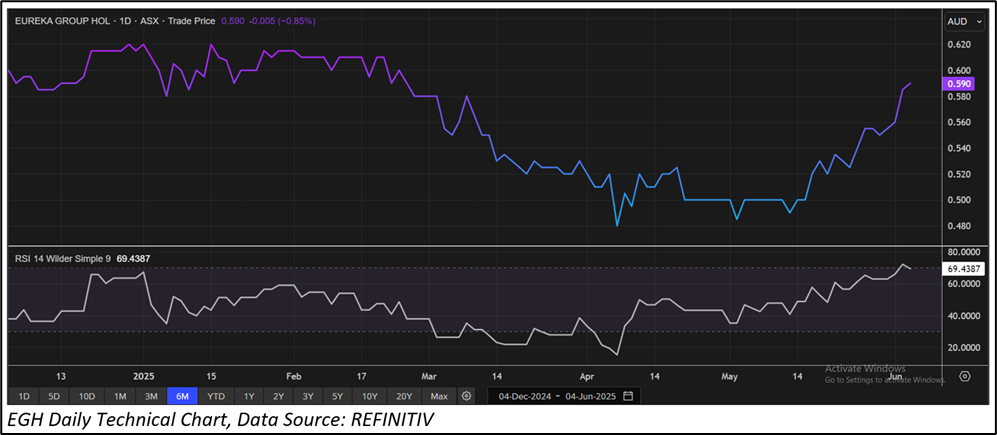Select the 1M time range
The width and height of the screenshot is (997, 435).
pos(120,396)
